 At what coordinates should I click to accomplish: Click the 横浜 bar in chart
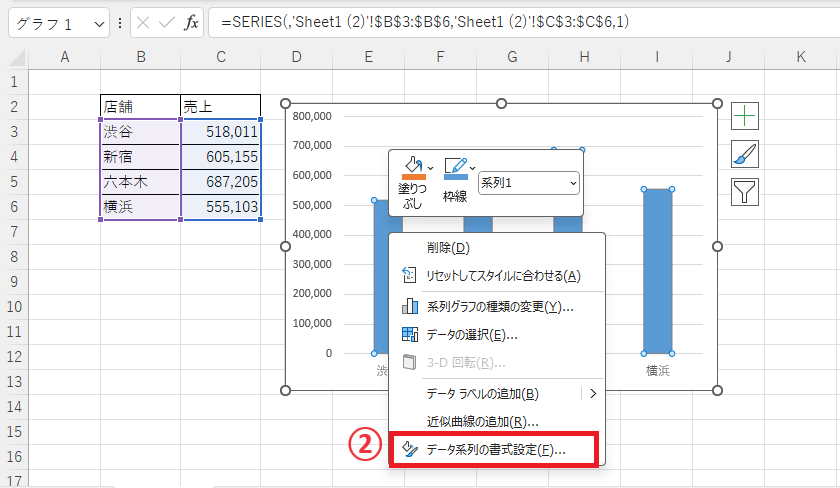[x=657, y=271]
